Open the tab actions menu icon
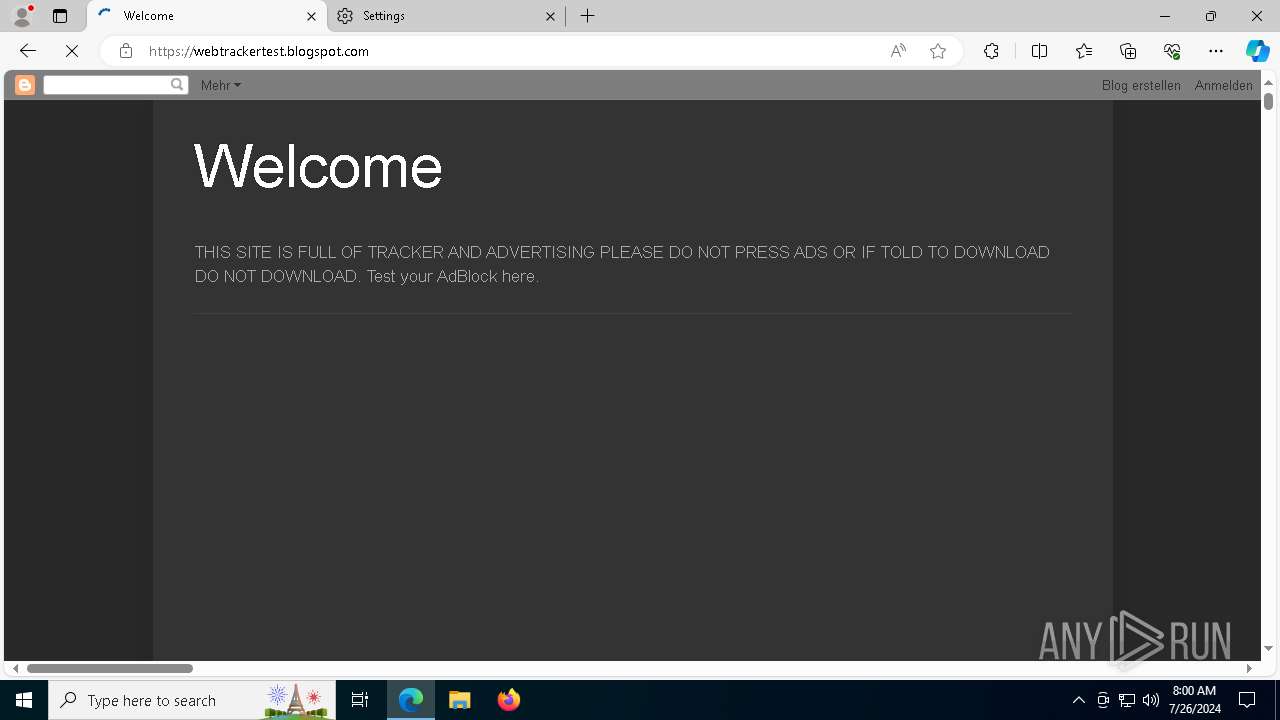 coord(60,16)
